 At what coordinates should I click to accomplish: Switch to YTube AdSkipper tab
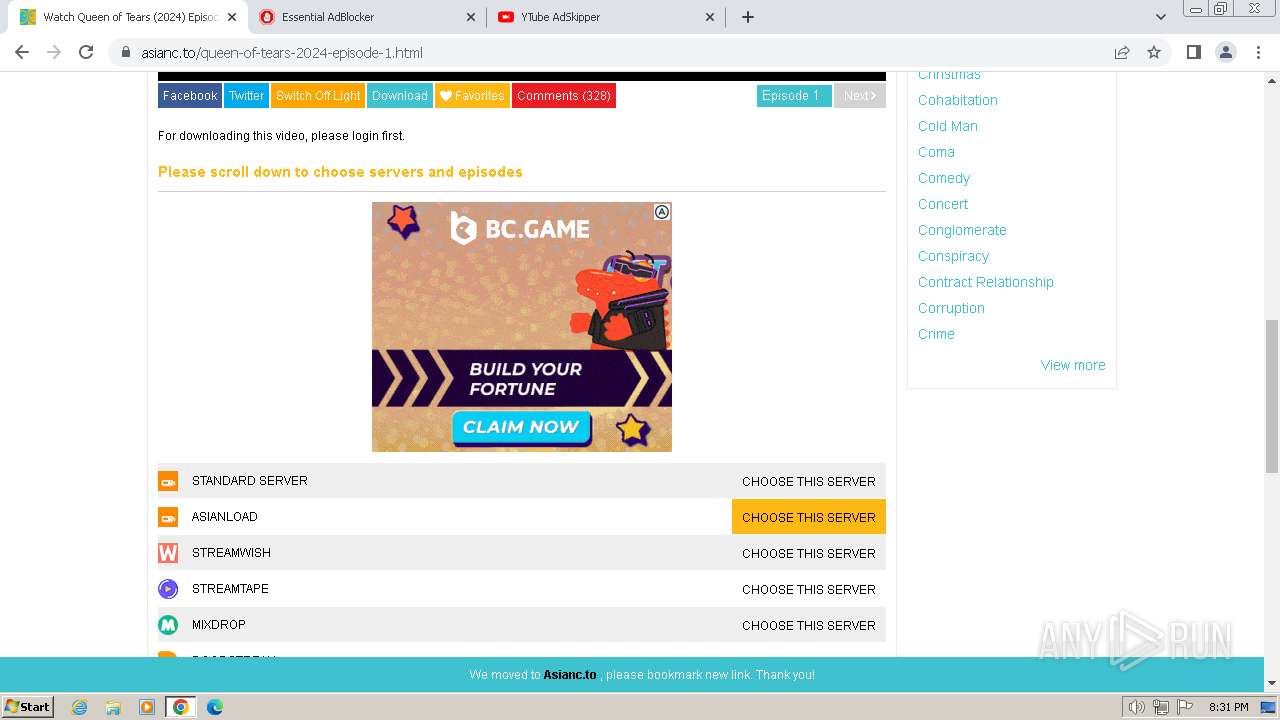[x=606, y=17]
